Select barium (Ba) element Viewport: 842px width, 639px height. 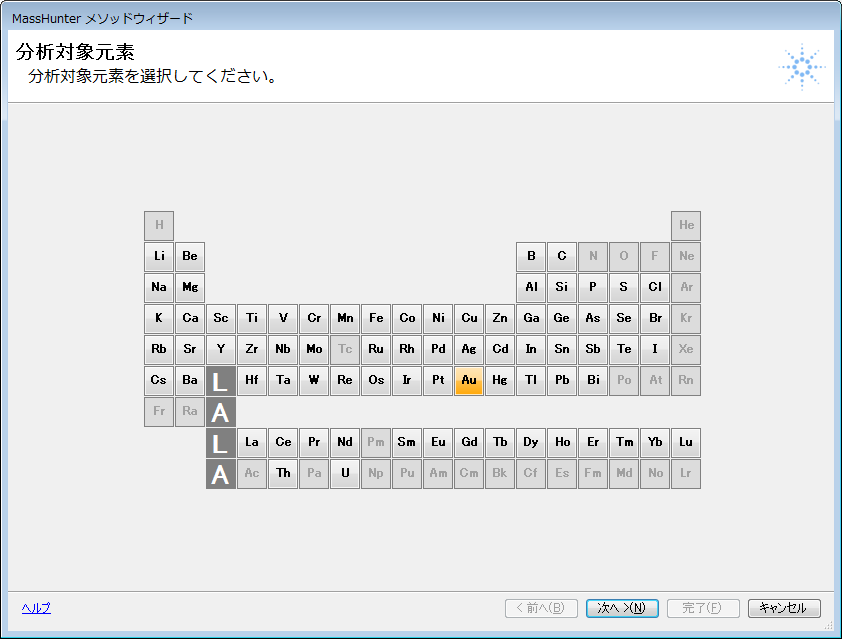pos(190,381)
